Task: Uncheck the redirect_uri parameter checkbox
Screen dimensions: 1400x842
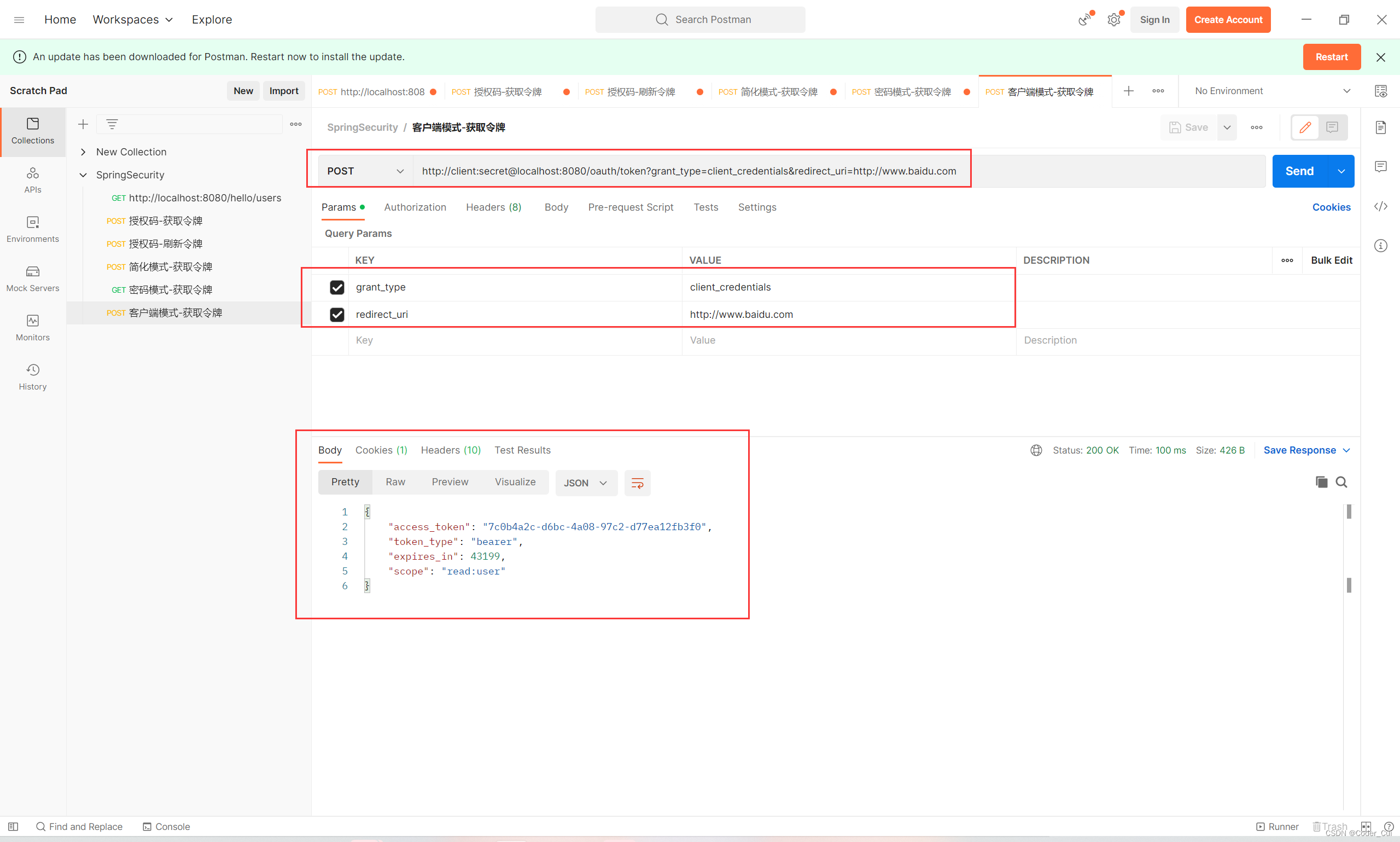Action: pyautogui.click(x=337, y=315)
